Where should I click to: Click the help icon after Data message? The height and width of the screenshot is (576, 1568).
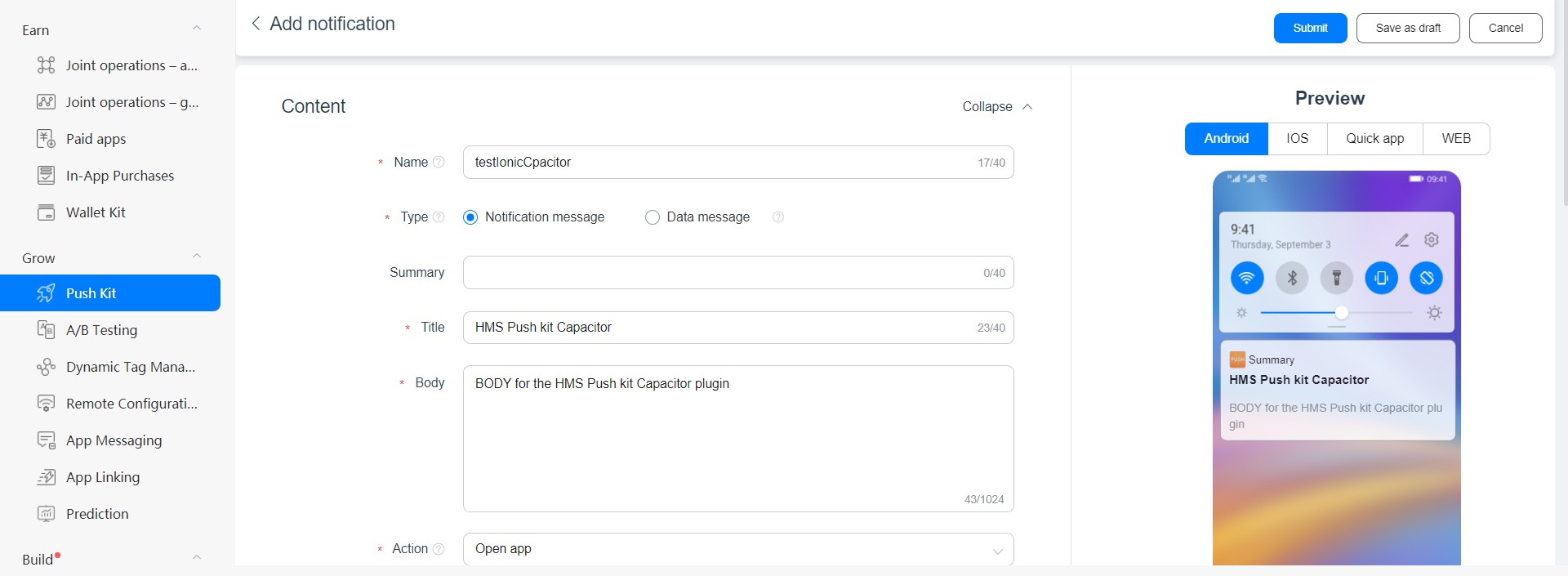[x=778, y=217]
